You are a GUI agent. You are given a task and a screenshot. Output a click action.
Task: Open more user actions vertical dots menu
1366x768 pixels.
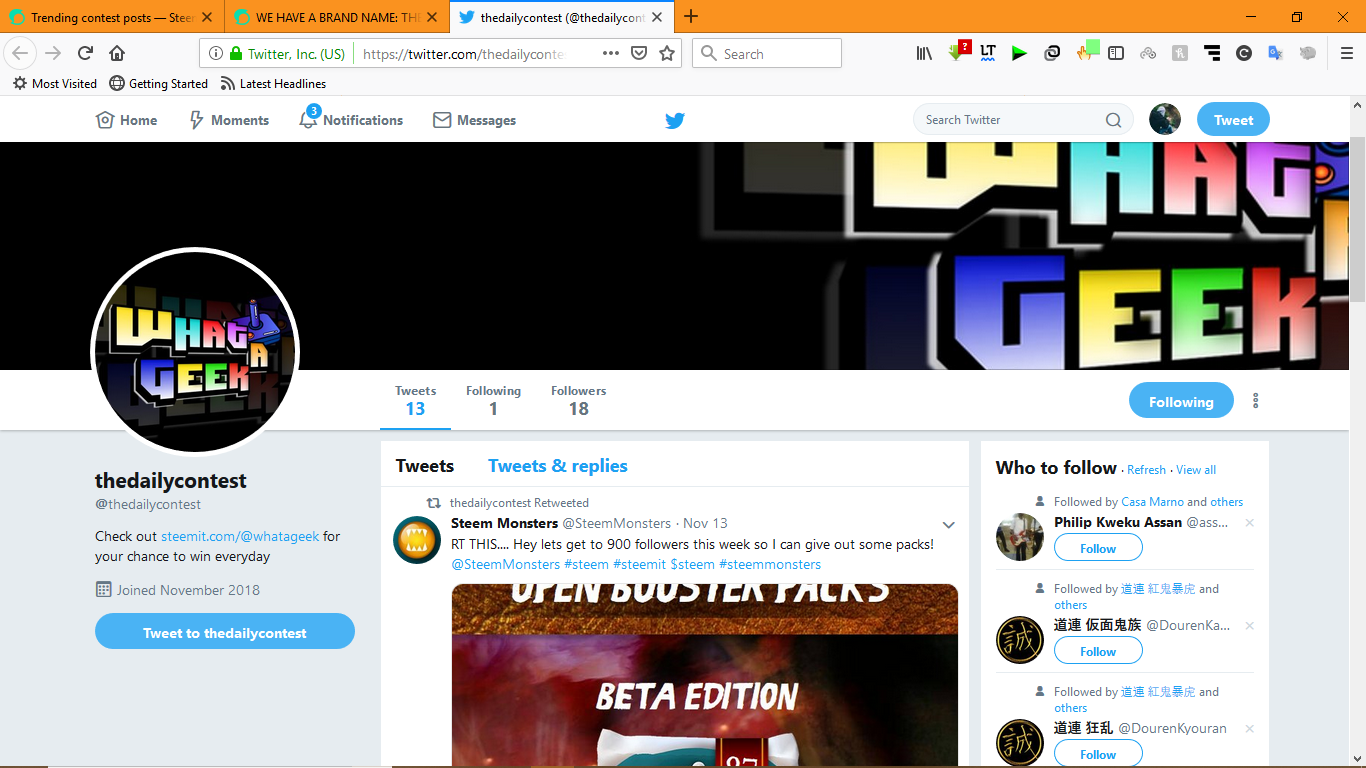click(1255, 401)
